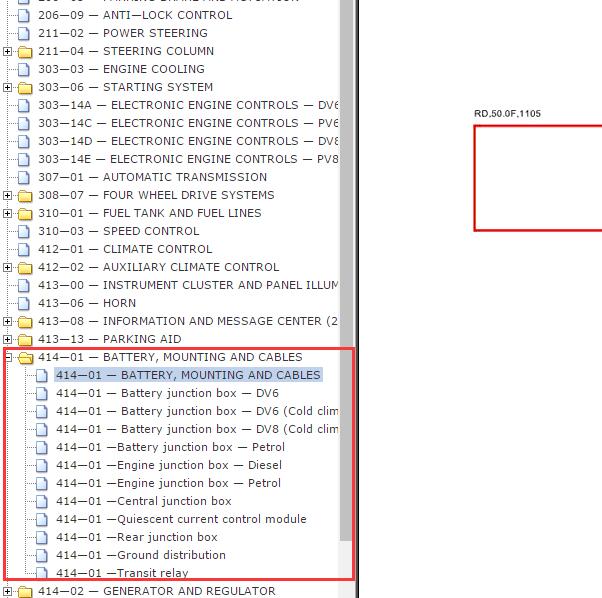Select 413-06 HORN entry
Viewport: 602px width, 598px height.
pos(87,304)
